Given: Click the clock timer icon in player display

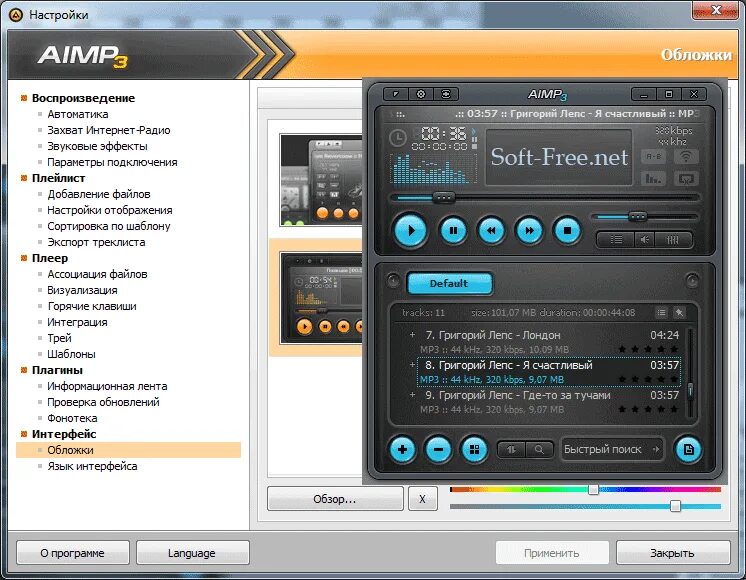Looking at the screenshot, I should (398, 138).
